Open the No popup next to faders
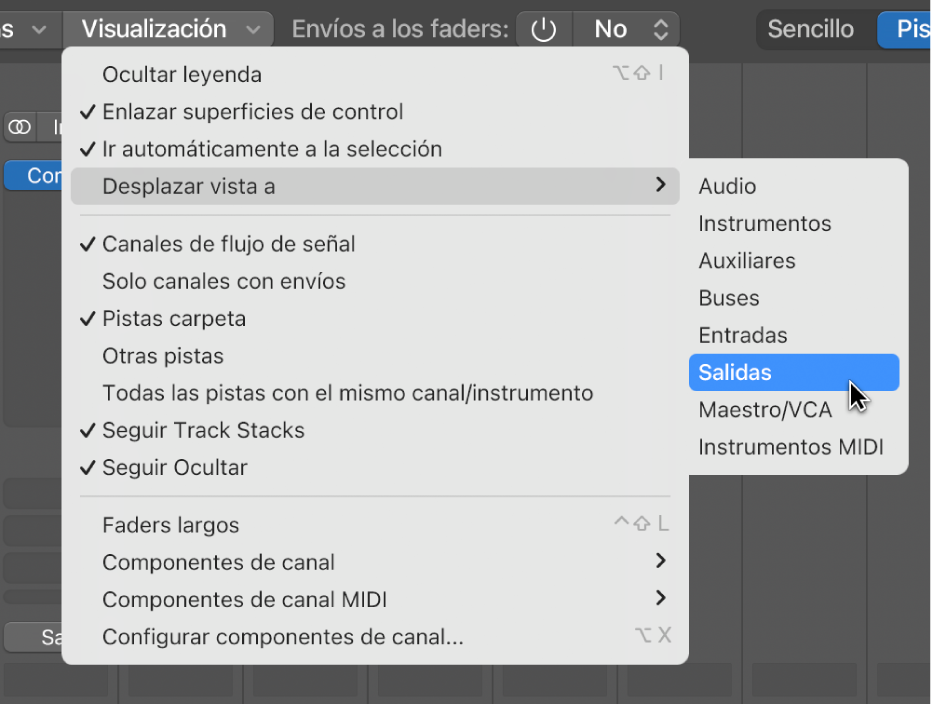Viewport: 931px width, 705px height. point(626,30)
